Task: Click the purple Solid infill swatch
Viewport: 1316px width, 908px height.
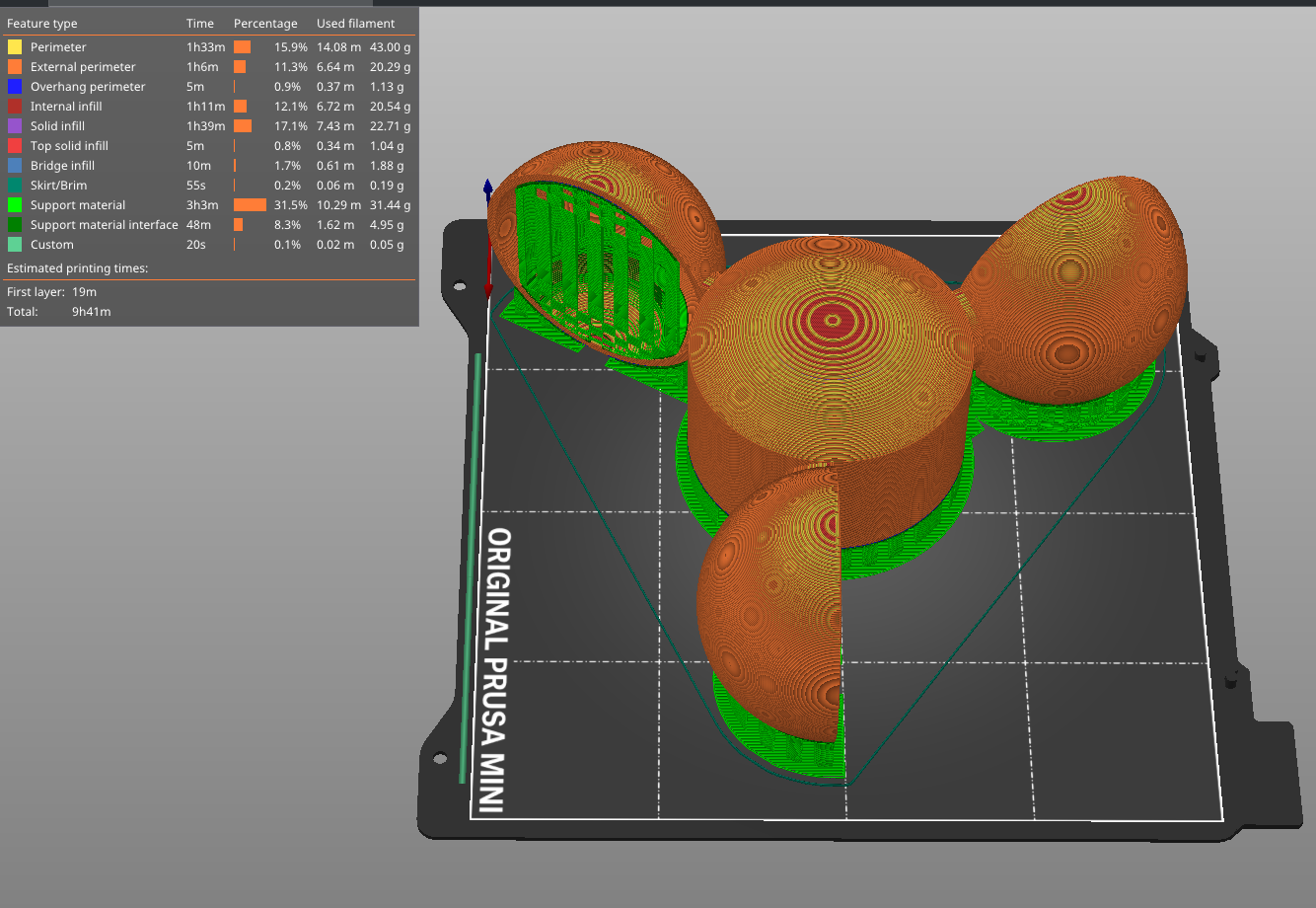Action: 15,126
